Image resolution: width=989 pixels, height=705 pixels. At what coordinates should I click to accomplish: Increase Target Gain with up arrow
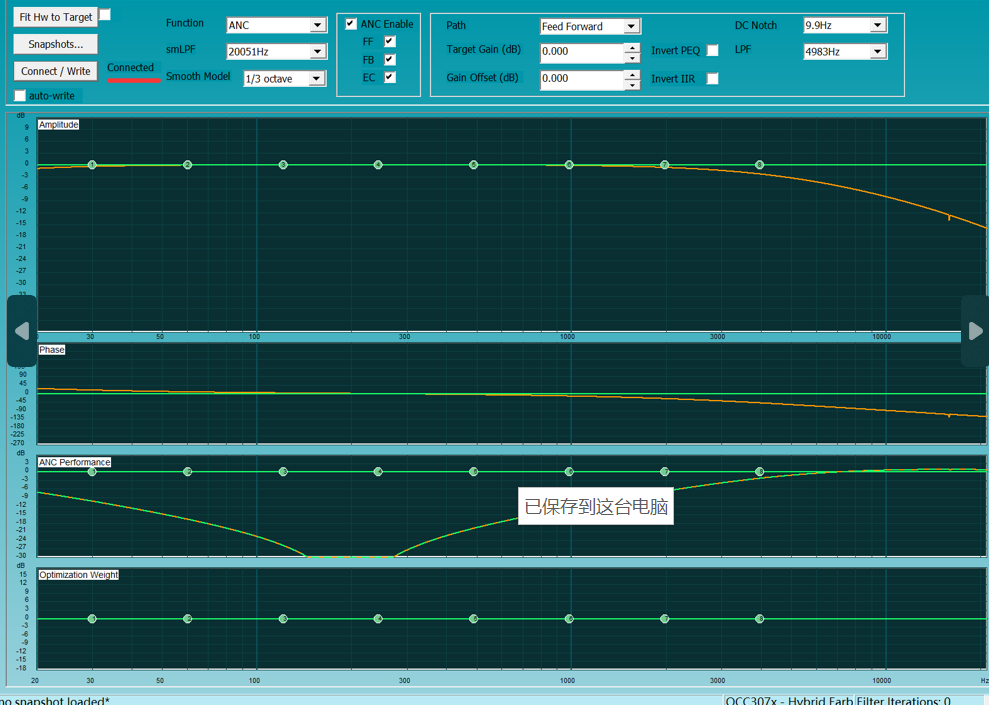tap(632, 47)
